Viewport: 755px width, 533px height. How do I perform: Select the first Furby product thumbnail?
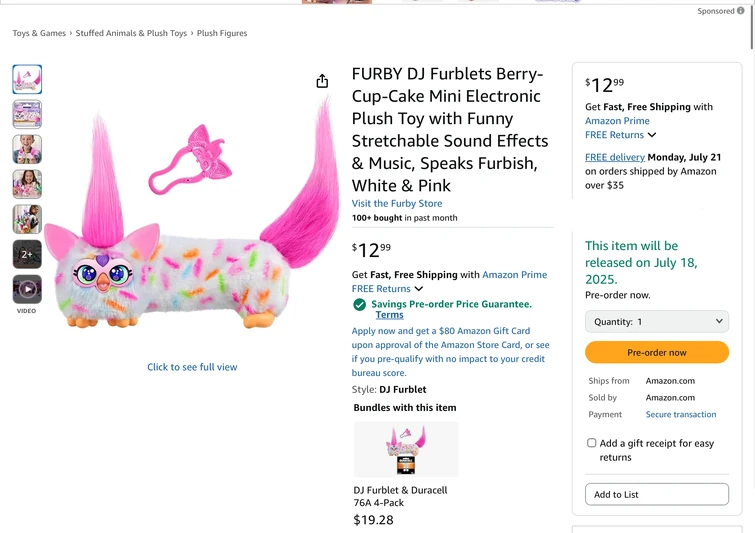[27, 79]
